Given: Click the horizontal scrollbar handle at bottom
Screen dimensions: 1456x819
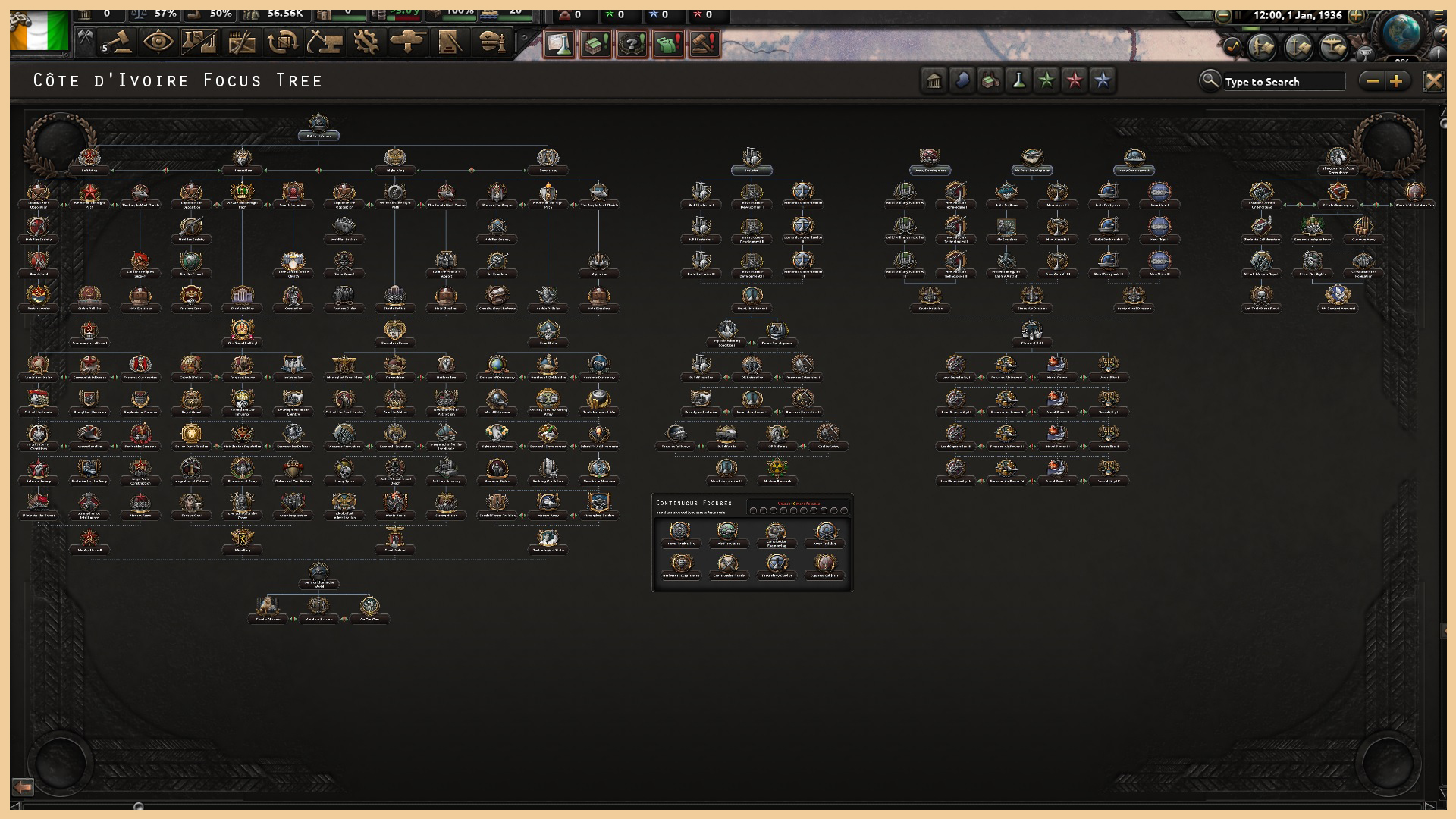Looking at the screenshot, I should [x=138, y=806].
